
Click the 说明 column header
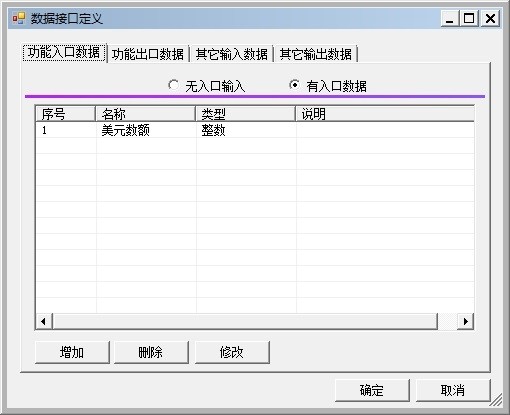tap(385, 114)
